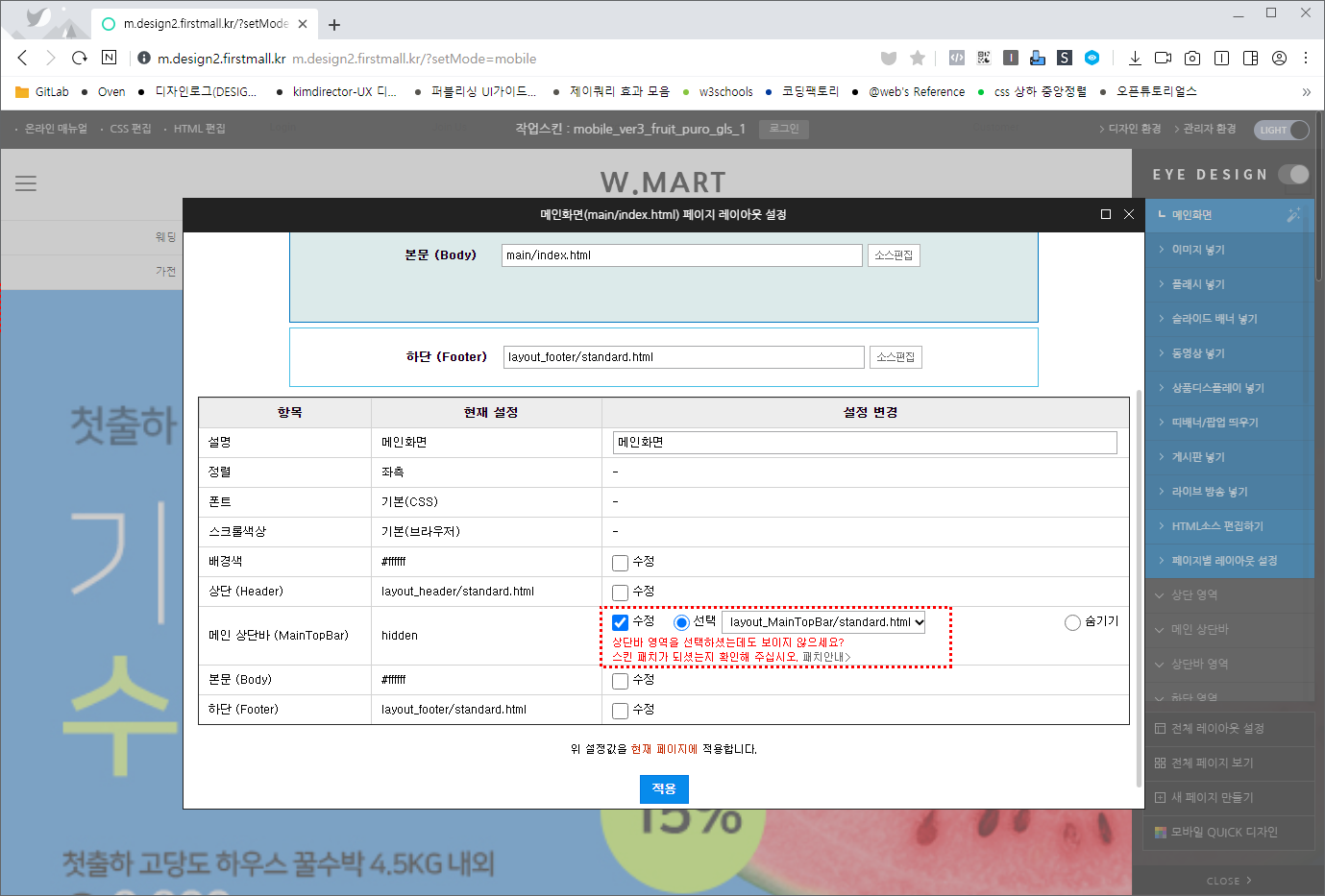Expand 플래시 넣기 panel item

pos(1230,284)
